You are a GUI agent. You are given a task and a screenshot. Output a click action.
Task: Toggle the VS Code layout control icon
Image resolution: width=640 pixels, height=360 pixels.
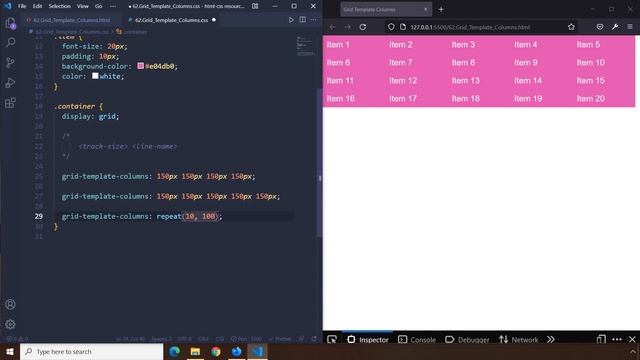point(255,6)
